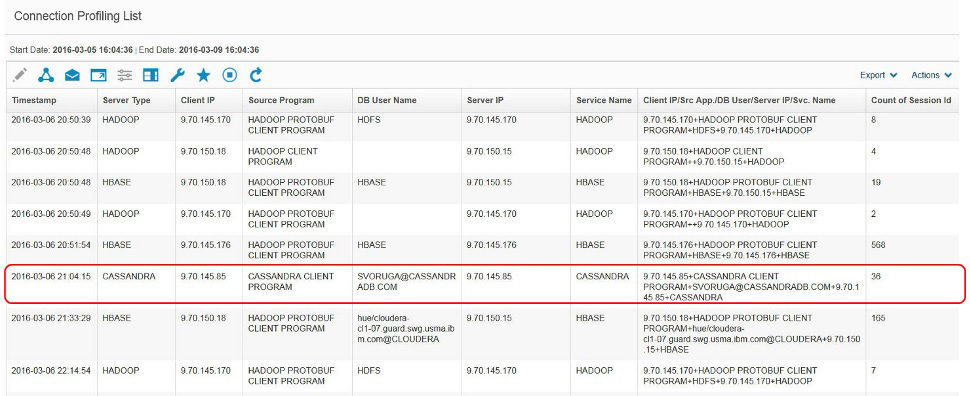Image resolution: width=970 pixels, height=396 pixels.
Task: Select timestamp 2016-03-06 20:51:54 cell
Action: click(x=51, y=245)
